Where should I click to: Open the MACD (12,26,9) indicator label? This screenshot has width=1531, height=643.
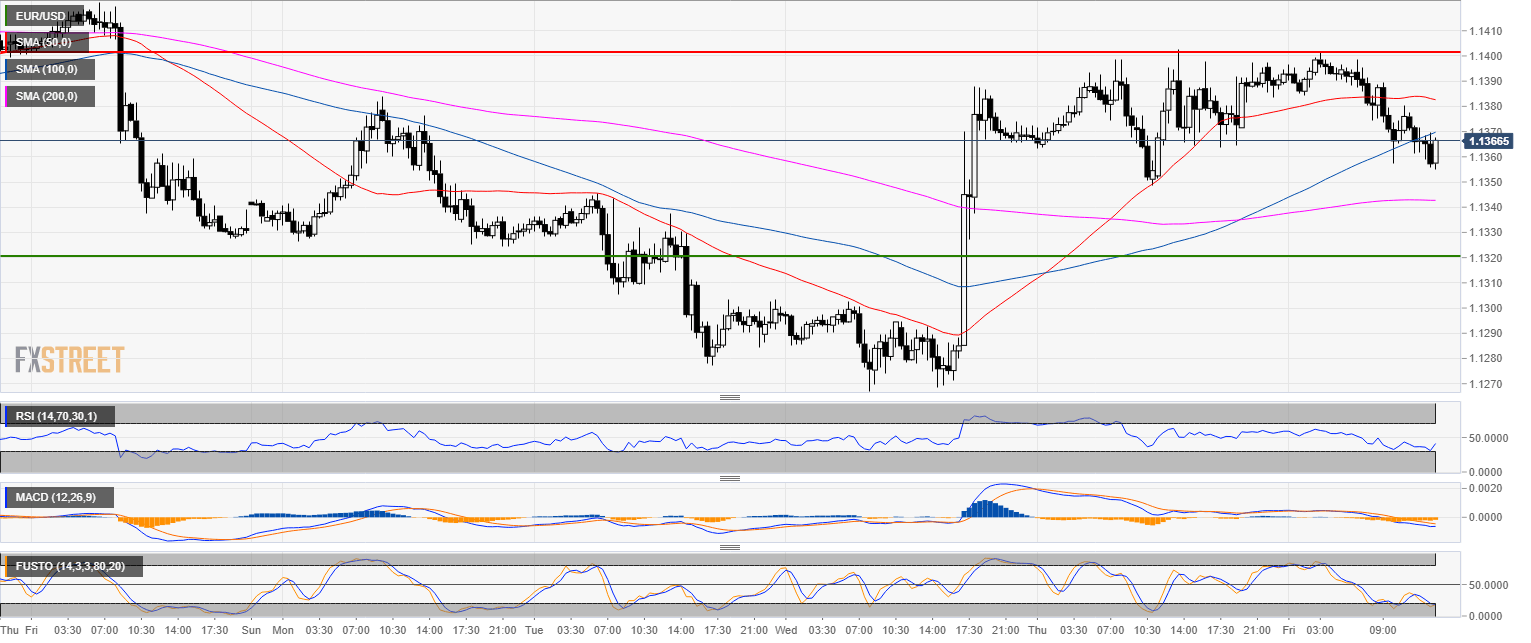click(62, 497)
